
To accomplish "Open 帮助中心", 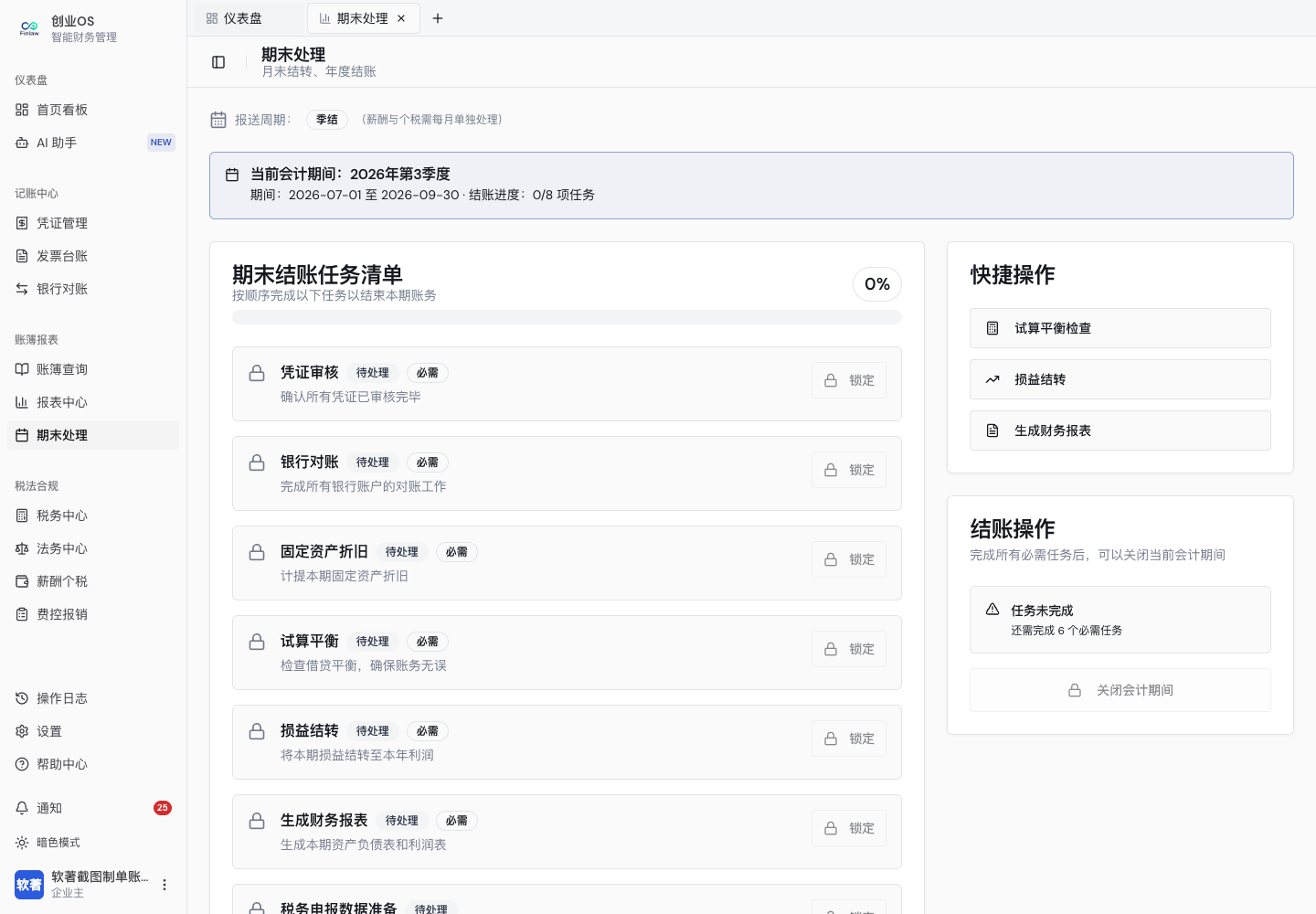I will click(x=93, y=764).
